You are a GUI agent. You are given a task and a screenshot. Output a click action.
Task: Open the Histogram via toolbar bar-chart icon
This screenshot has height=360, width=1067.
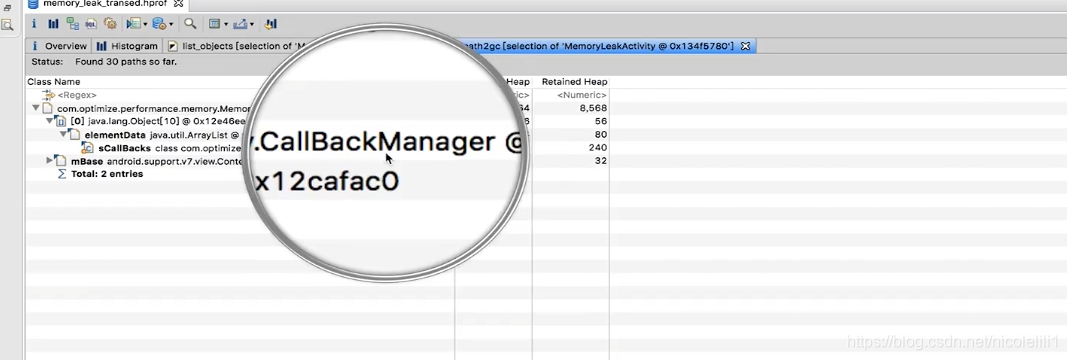coord(53,24)
